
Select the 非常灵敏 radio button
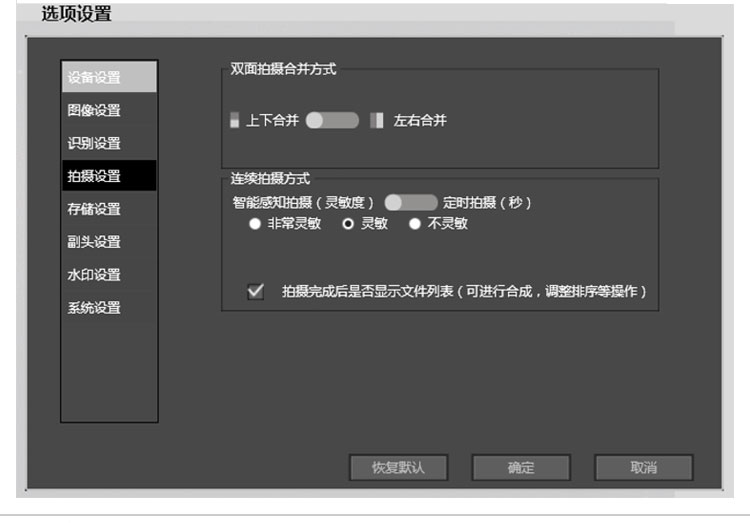[254, 223]
